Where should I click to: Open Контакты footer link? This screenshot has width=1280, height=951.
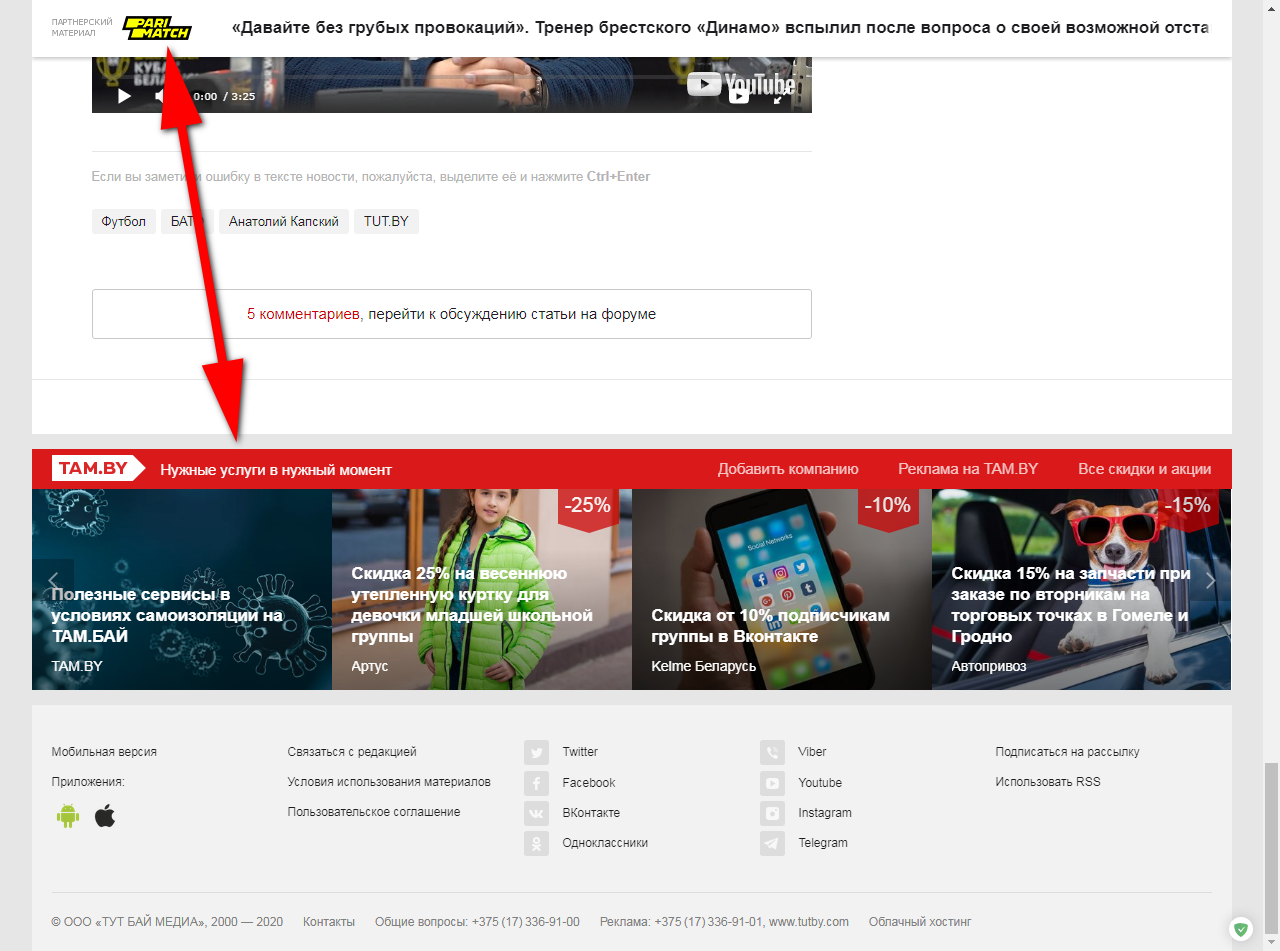[x=329, y=922]
